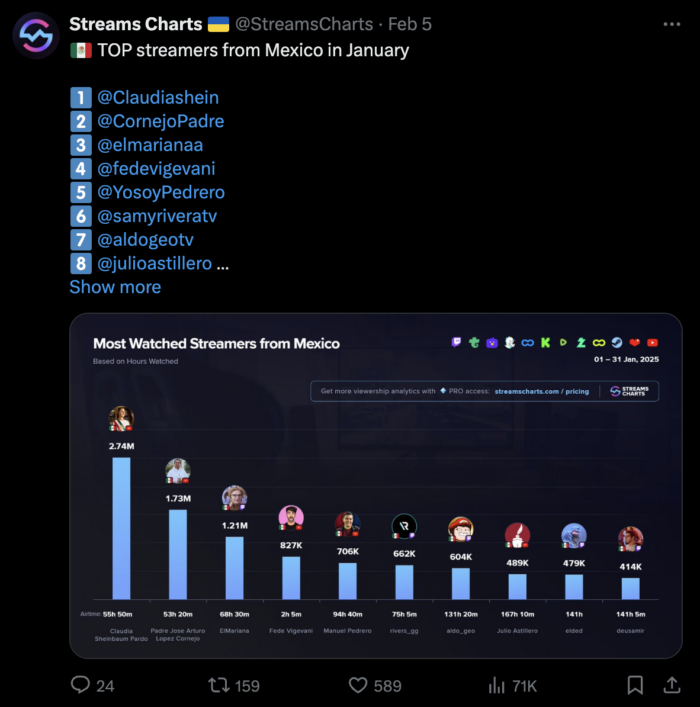Bookmark this tweet

pos(635,685)
